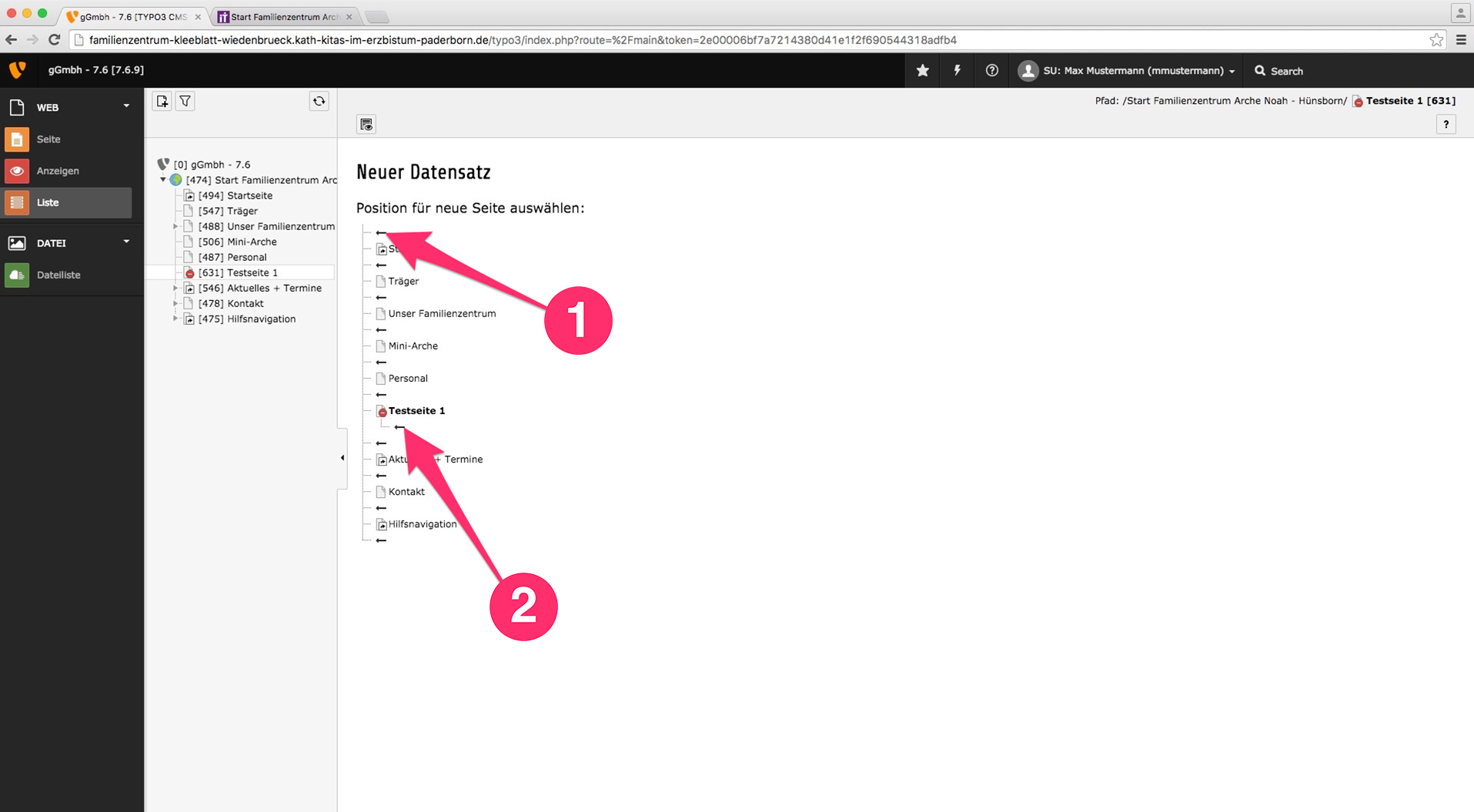Collapse the DATEI module group
1474x812 pixels.
(x=126, y=242)
